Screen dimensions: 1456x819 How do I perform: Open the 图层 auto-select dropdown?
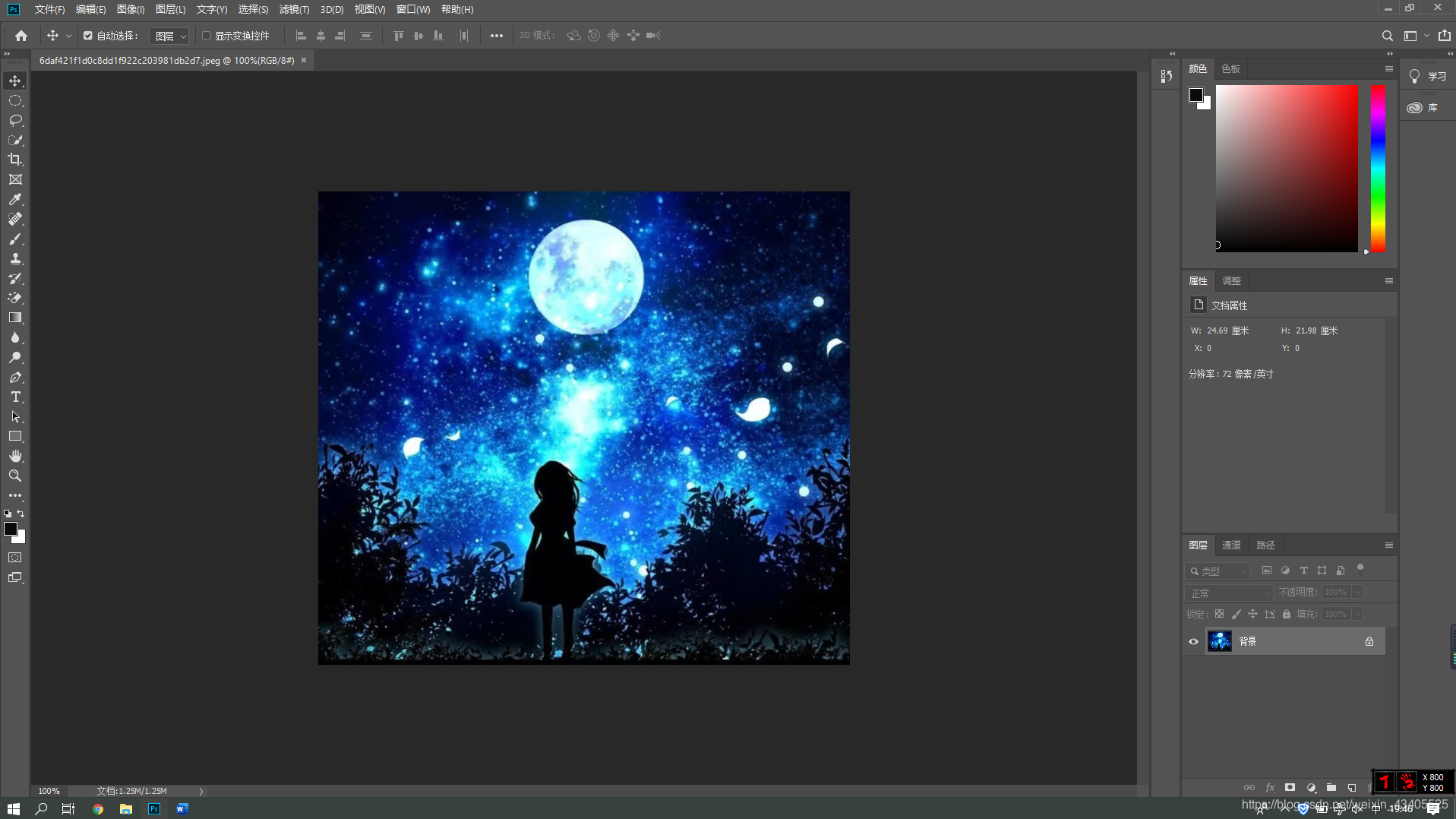169,36
